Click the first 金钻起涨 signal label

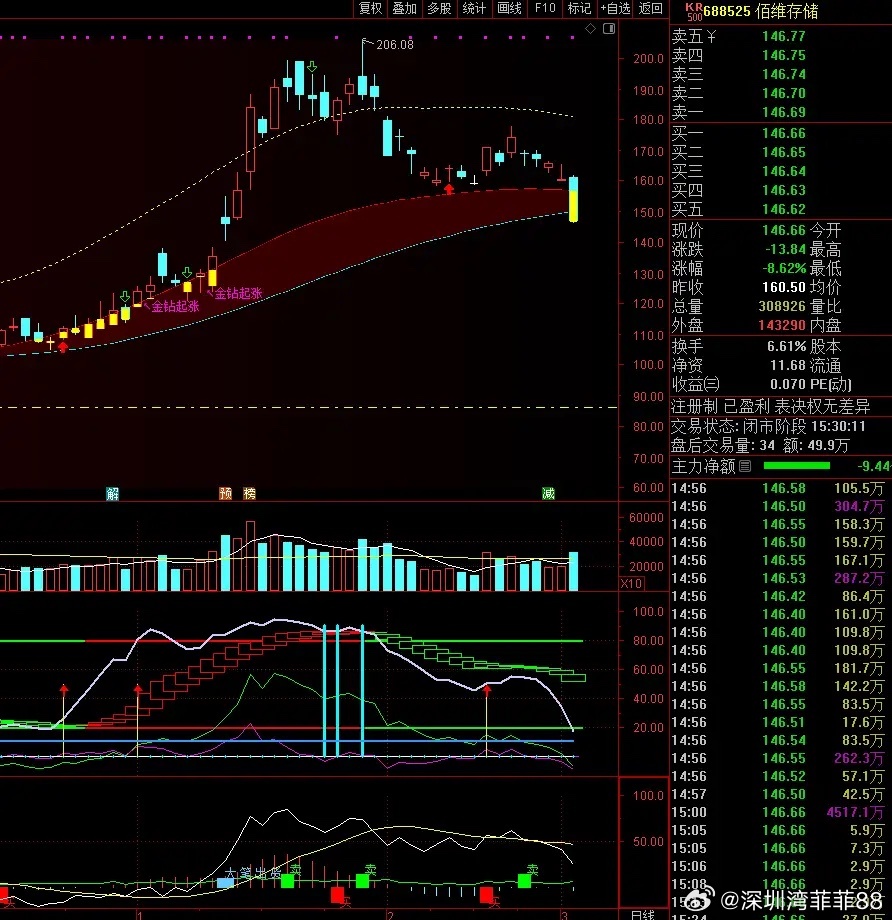click(x=175, y=306)
